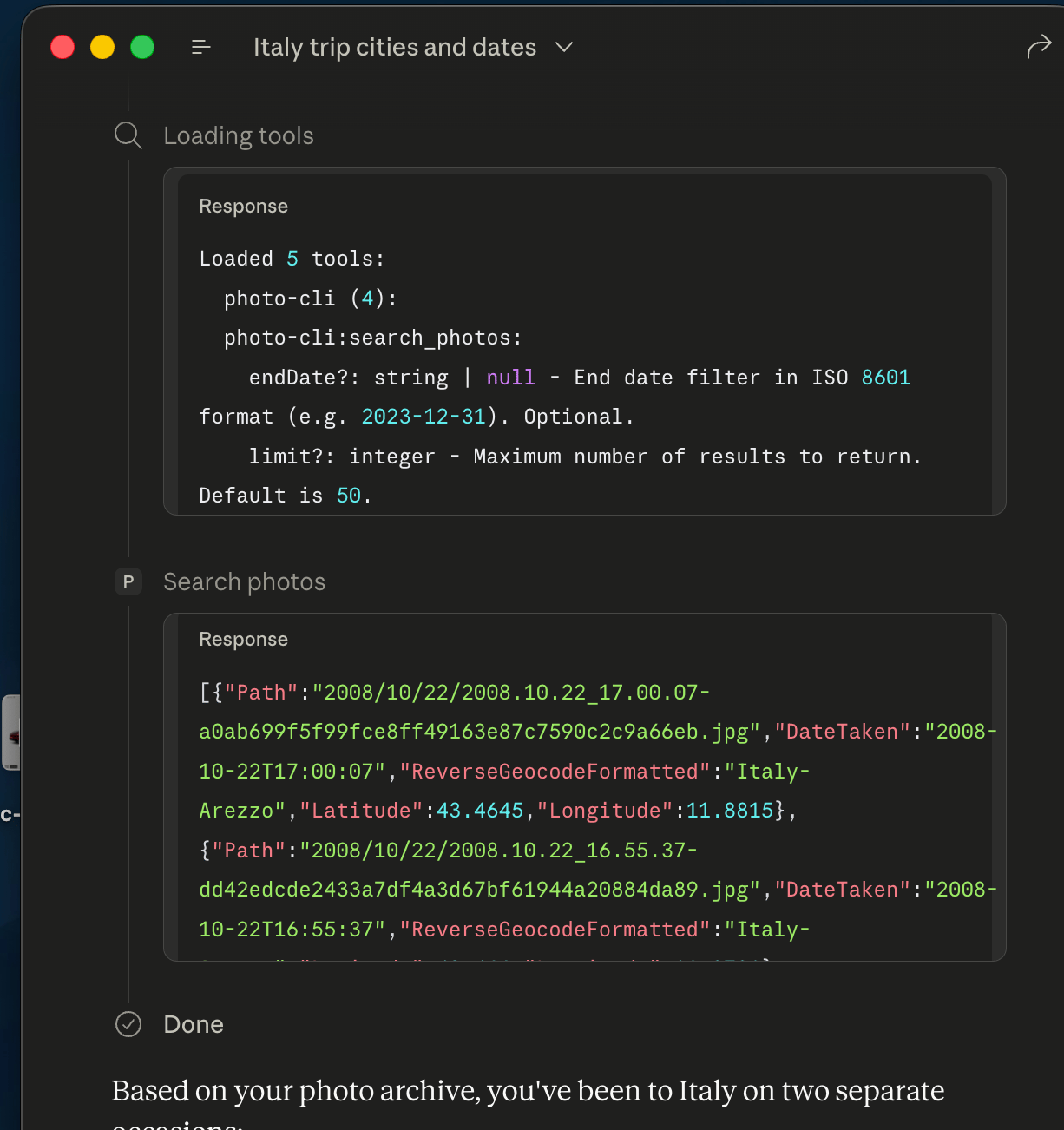Click the Done step label
Viewport: 1064px width, 1130px height.
194,1024
